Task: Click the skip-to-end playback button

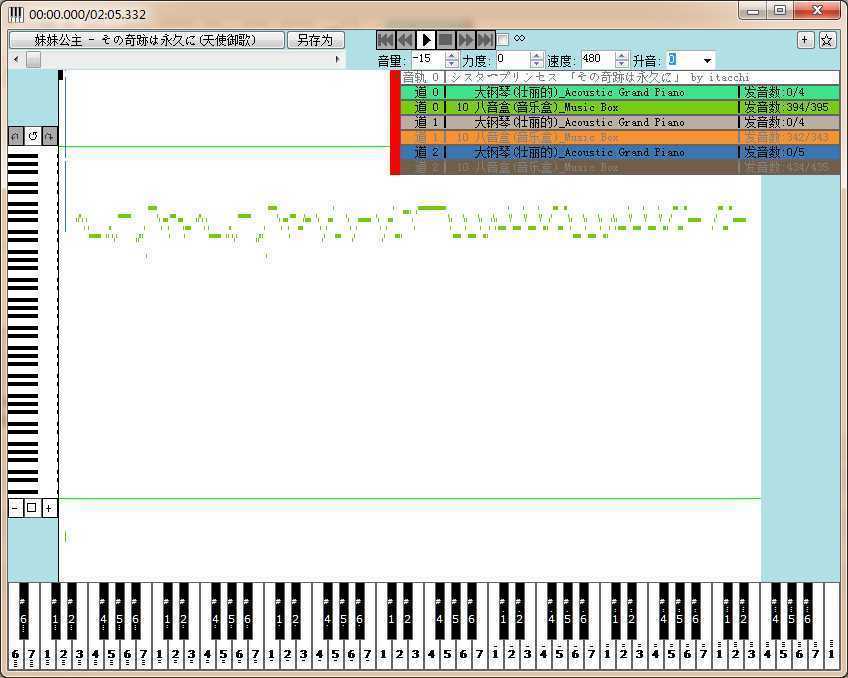Action: [485, 39]
